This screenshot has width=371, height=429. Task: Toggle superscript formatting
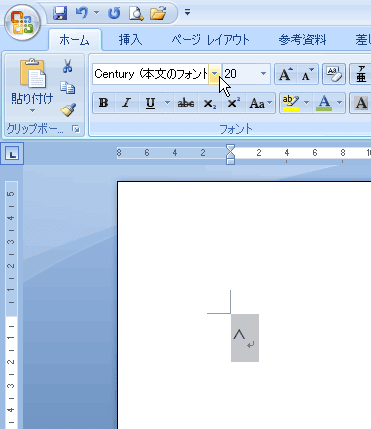(233, 103)
